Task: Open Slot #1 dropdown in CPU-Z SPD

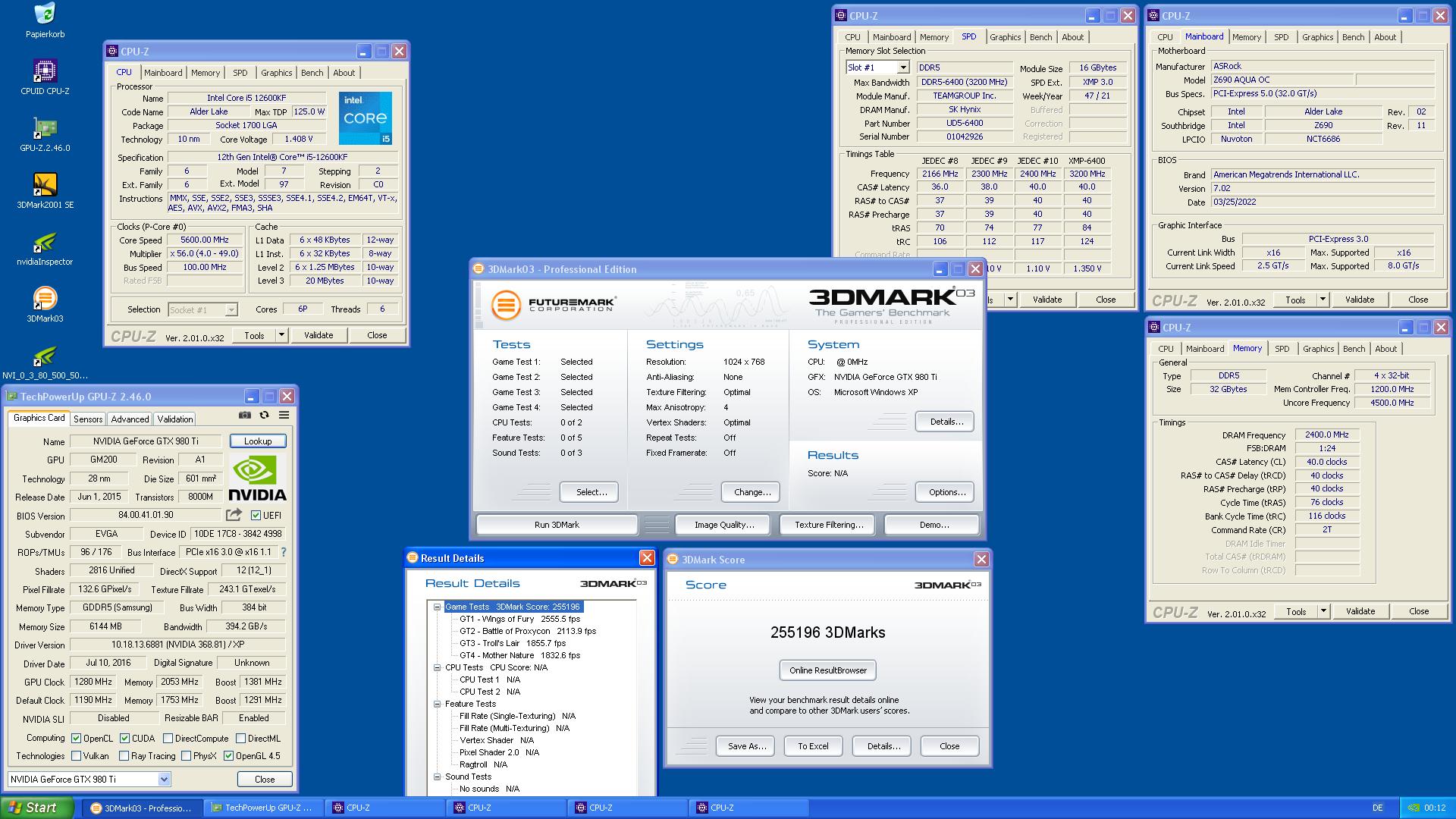Action: point(902,67)
